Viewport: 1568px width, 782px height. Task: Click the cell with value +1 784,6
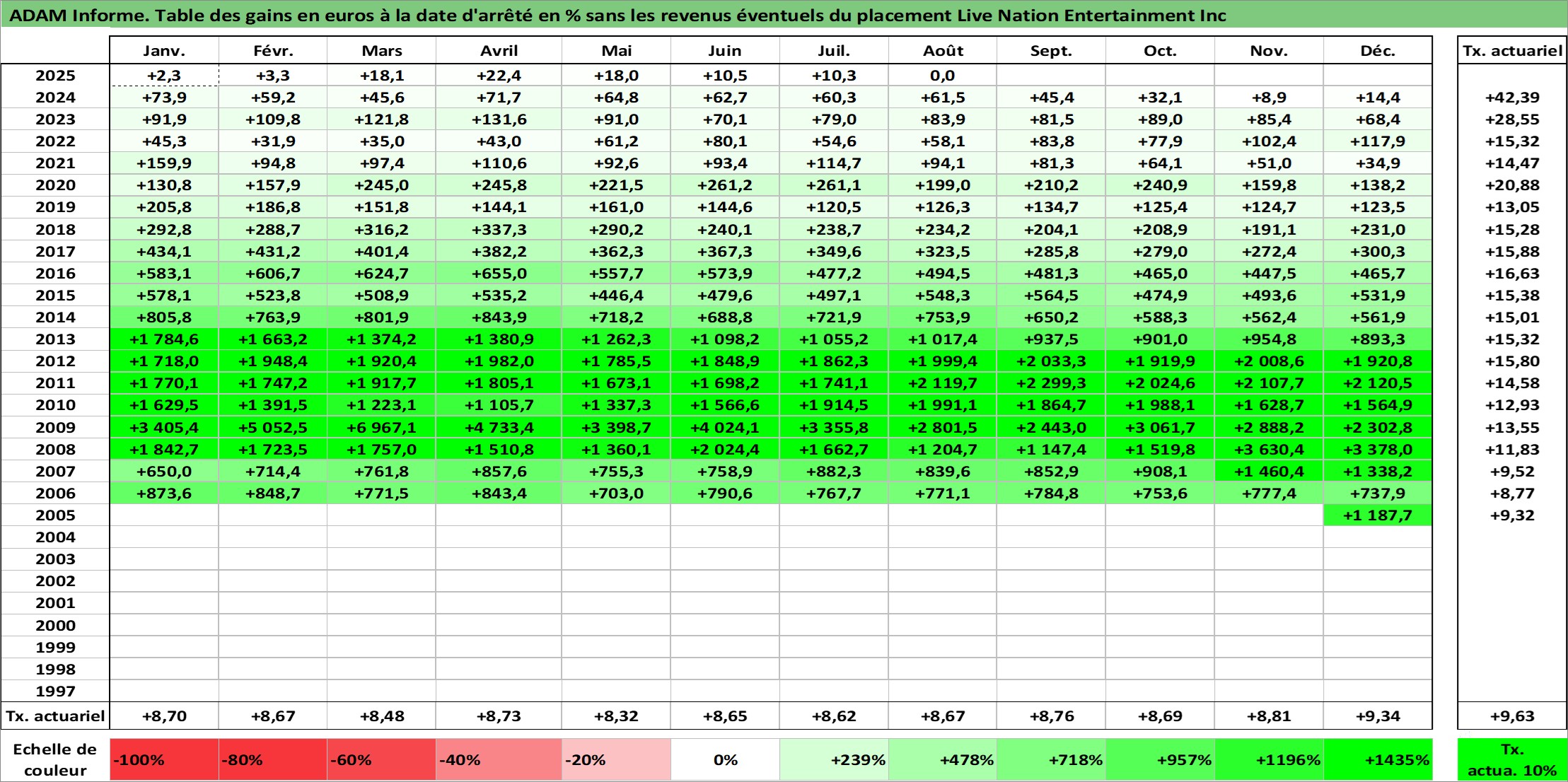point(164,339)
